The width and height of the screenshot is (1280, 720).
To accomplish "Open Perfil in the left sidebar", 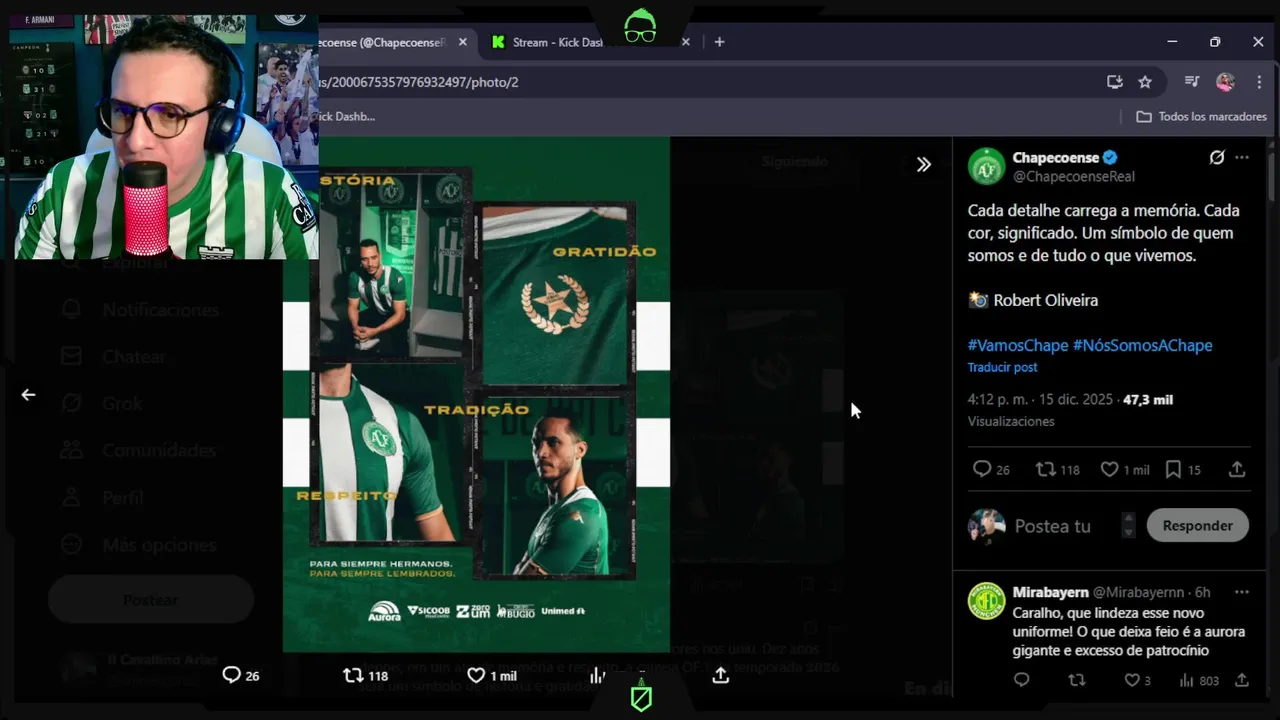I will pos(102,498).
